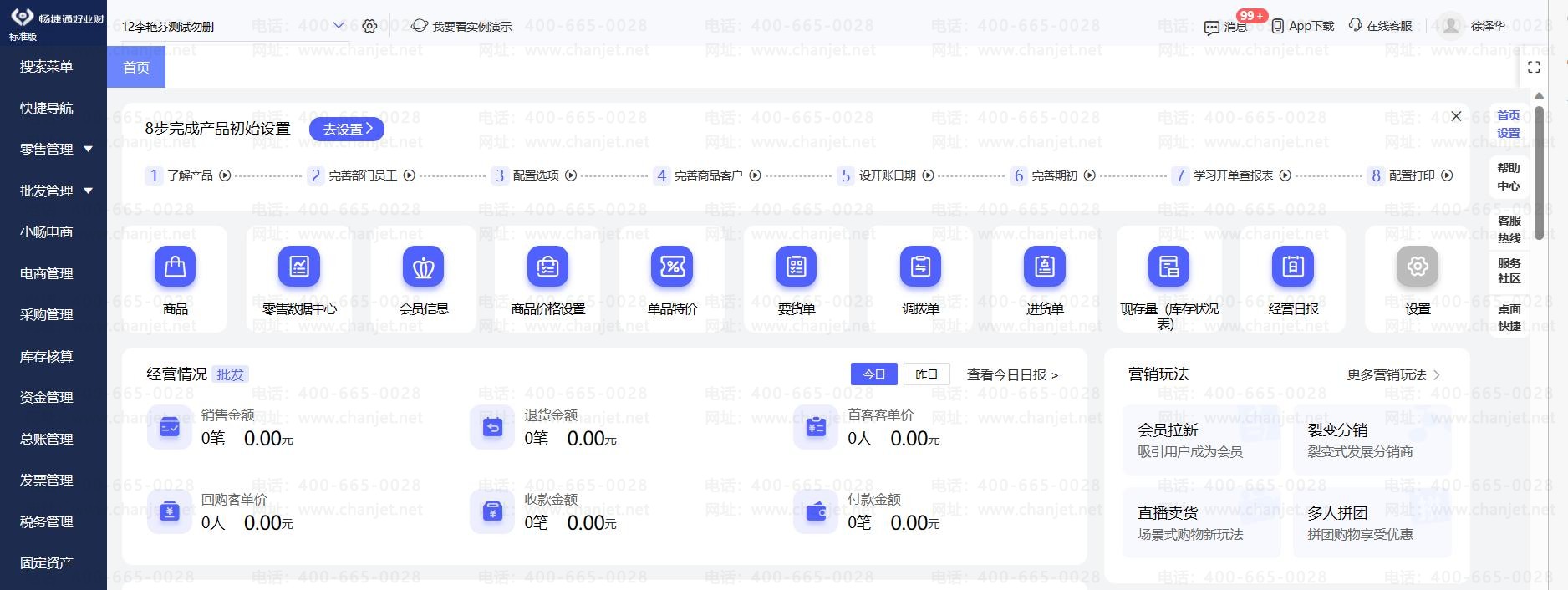
Task: Click the 在线客服 headset icon
Action: pos(1356,25)
